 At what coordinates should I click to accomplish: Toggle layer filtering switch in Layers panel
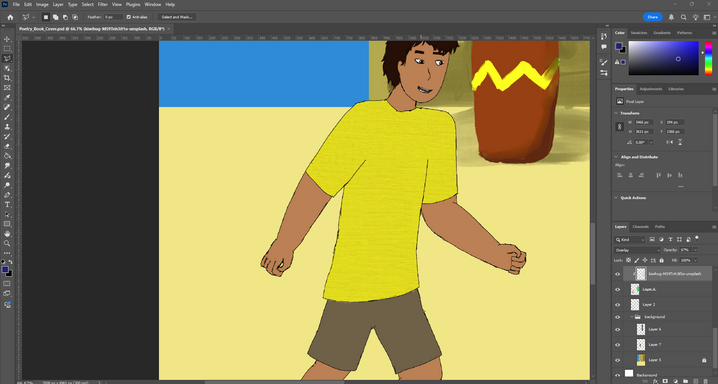[696, 238]
